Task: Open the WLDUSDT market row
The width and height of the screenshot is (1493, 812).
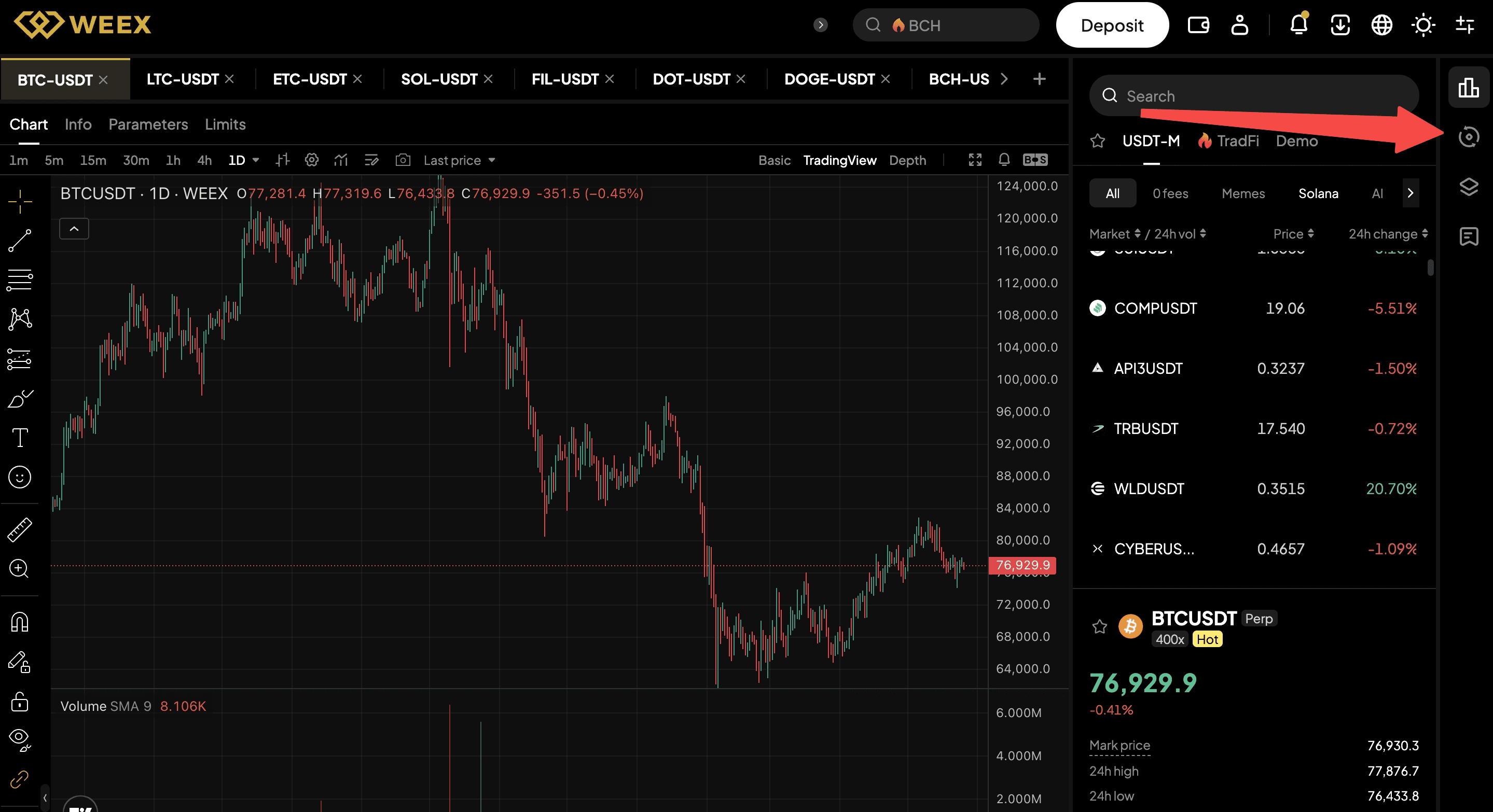Action: pyautogui.click(x=1254, y=489)
